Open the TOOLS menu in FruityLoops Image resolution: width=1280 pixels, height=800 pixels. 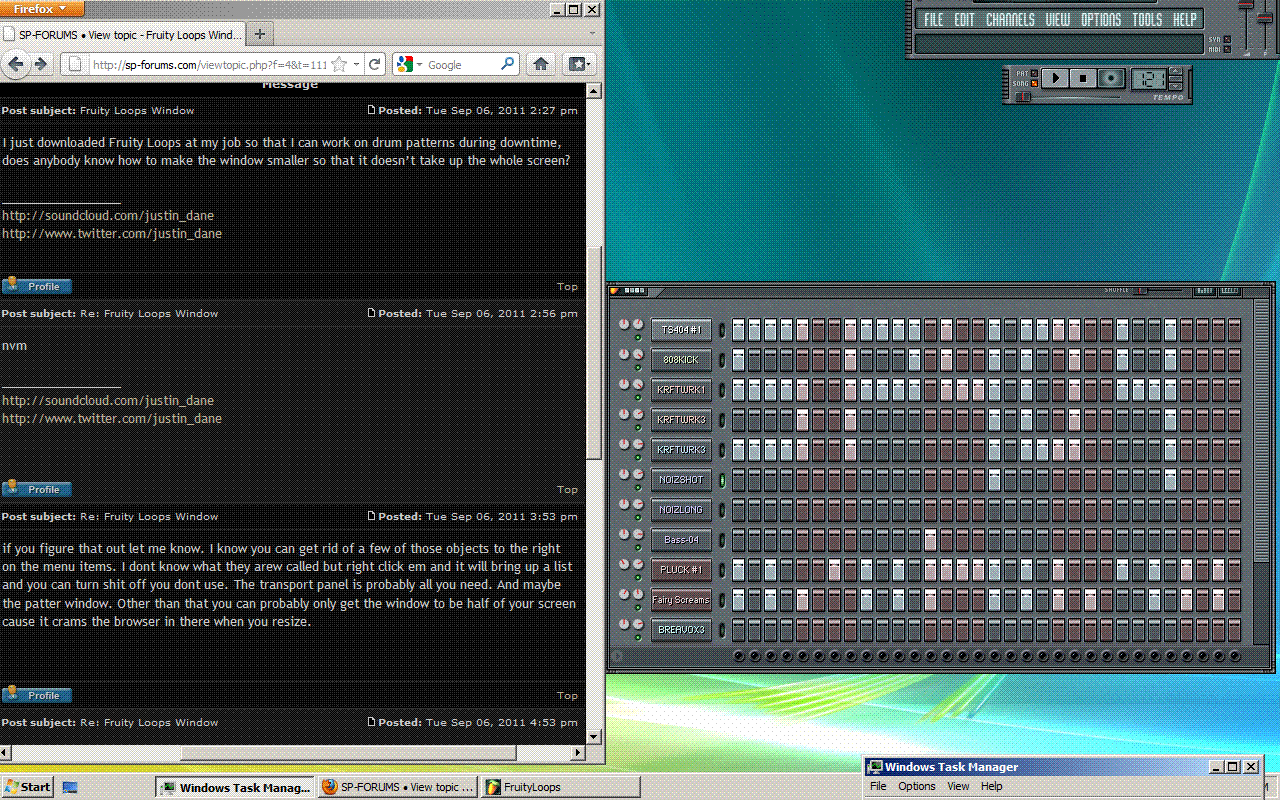tap(1147, 20)
